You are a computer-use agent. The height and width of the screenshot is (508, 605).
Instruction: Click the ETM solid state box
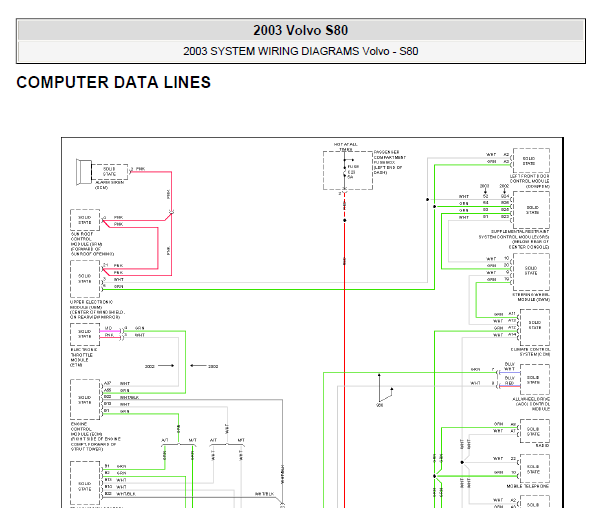[85, 334]
